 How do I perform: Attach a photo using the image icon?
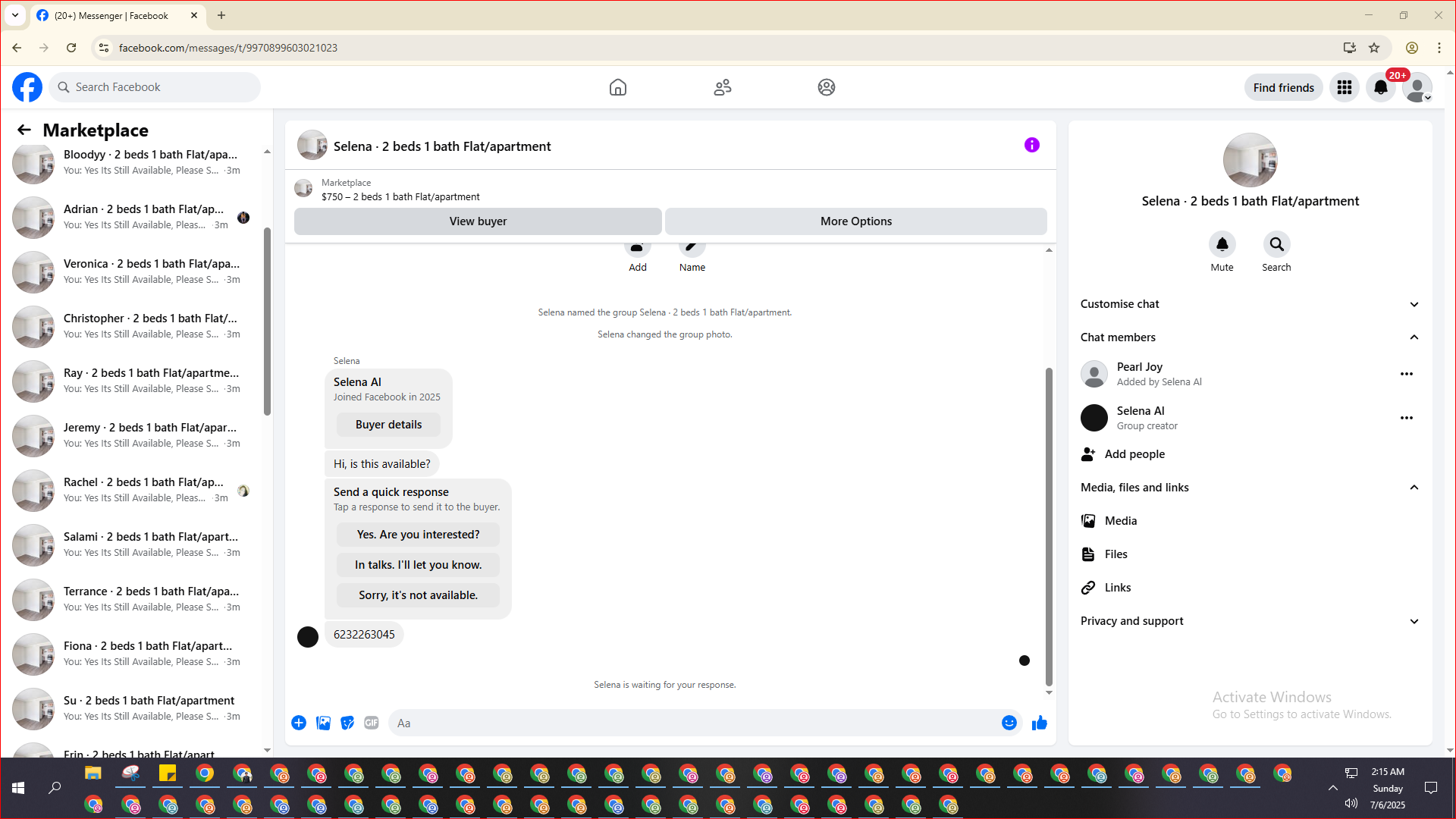pyautogui.click(x=323, y=723)
